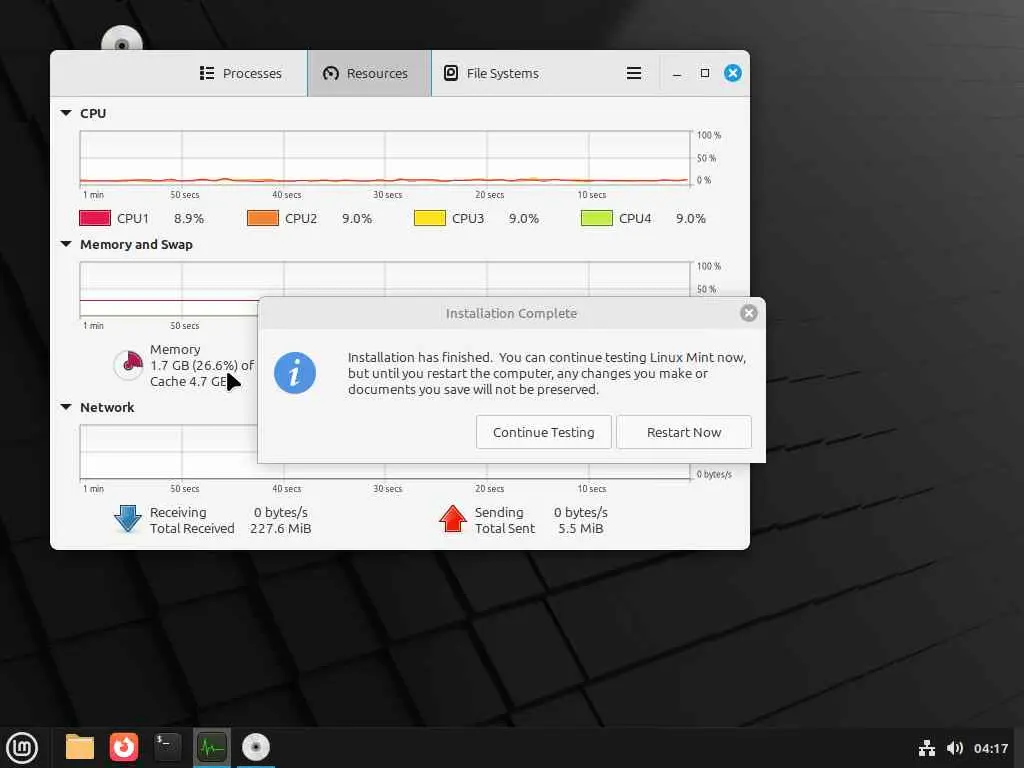Change the CPU2 orange color swatch
The image size is (1024, 768).
263,218
